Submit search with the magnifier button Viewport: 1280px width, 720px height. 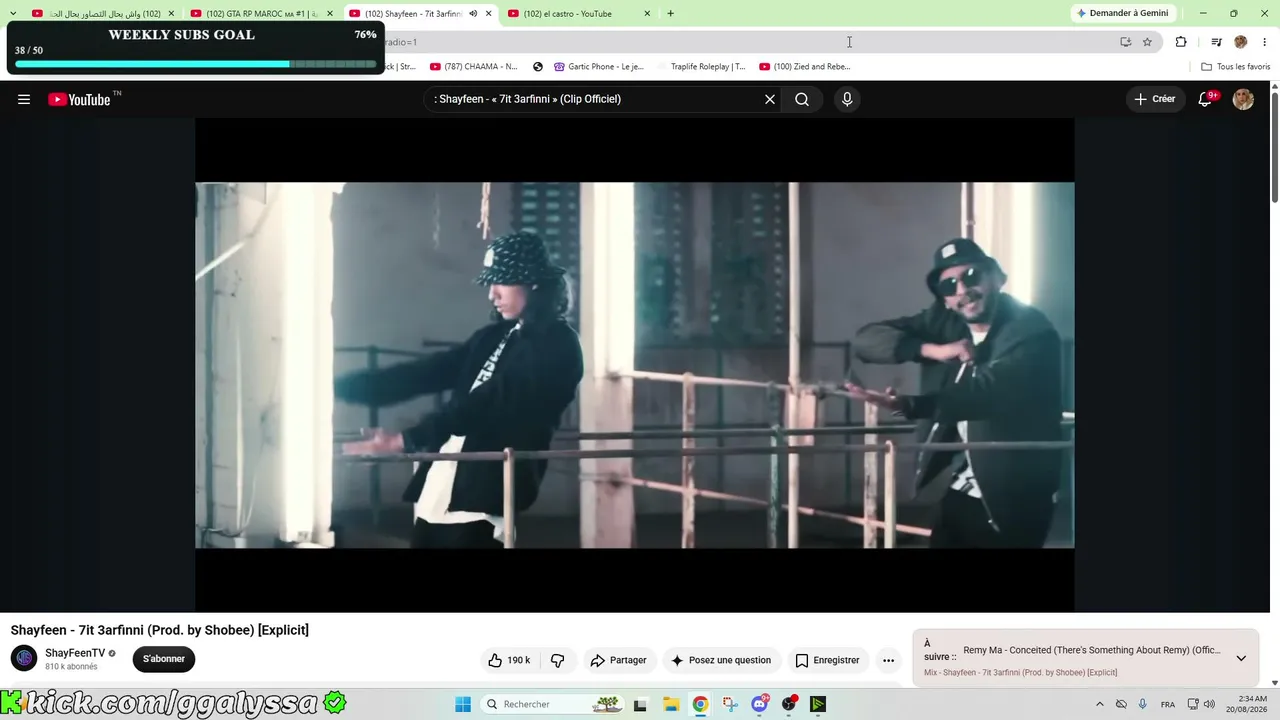(x=802, y=99)
